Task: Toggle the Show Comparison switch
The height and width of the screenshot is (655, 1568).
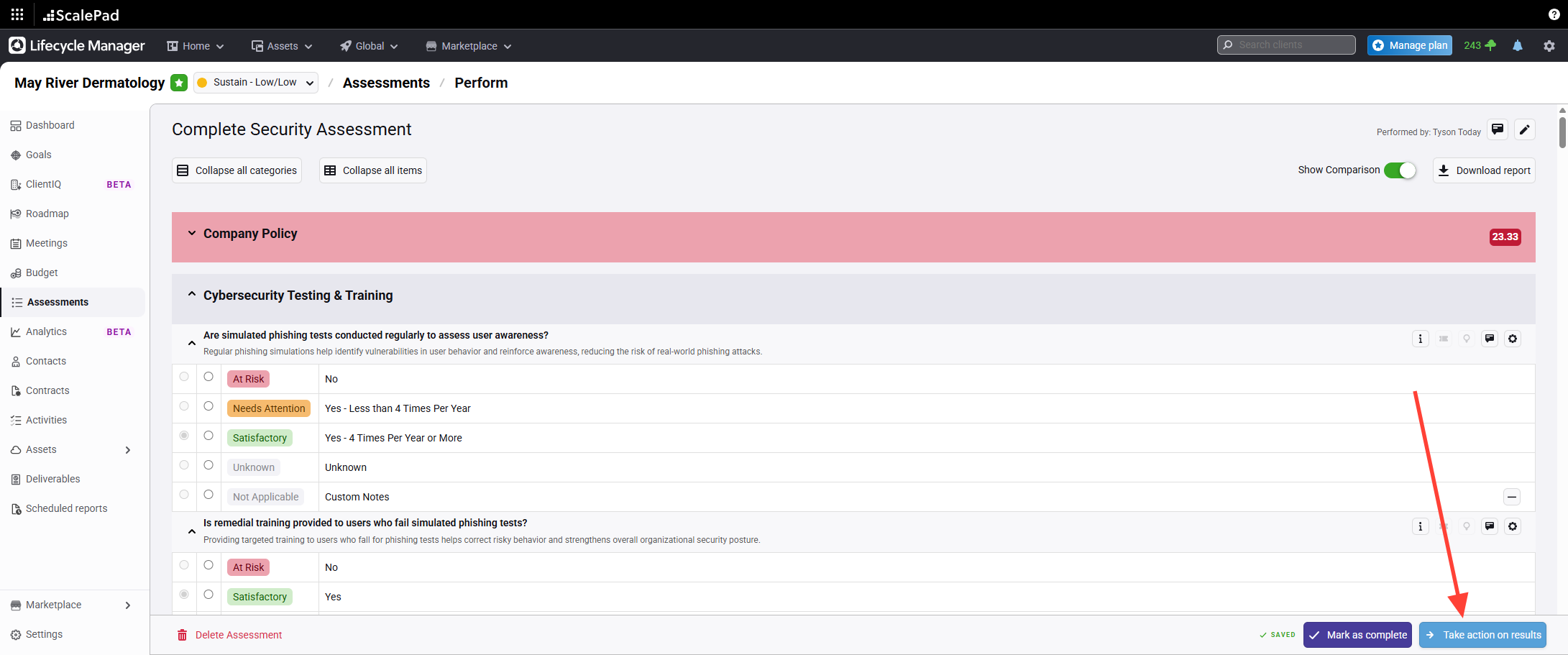Action: pyautogui.click(x=1399, y=170)
